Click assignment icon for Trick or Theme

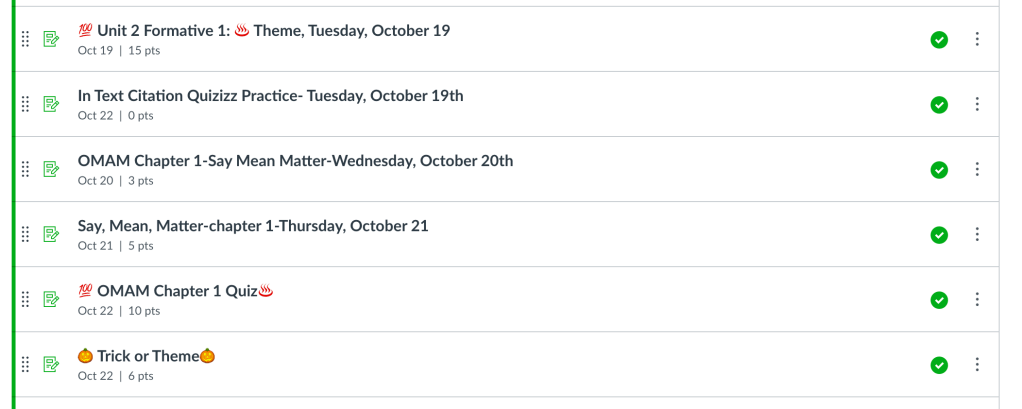pos(51,364)
